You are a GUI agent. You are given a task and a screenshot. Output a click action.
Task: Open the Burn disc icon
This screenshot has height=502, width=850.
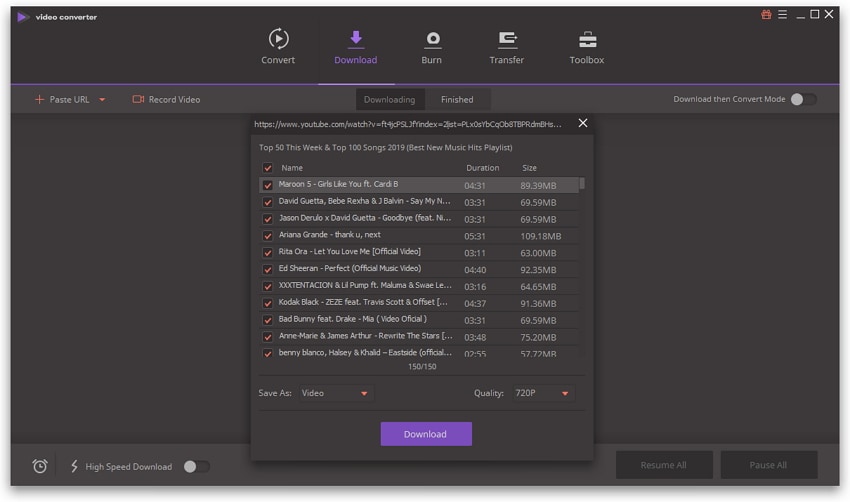[x=432, y=39]
